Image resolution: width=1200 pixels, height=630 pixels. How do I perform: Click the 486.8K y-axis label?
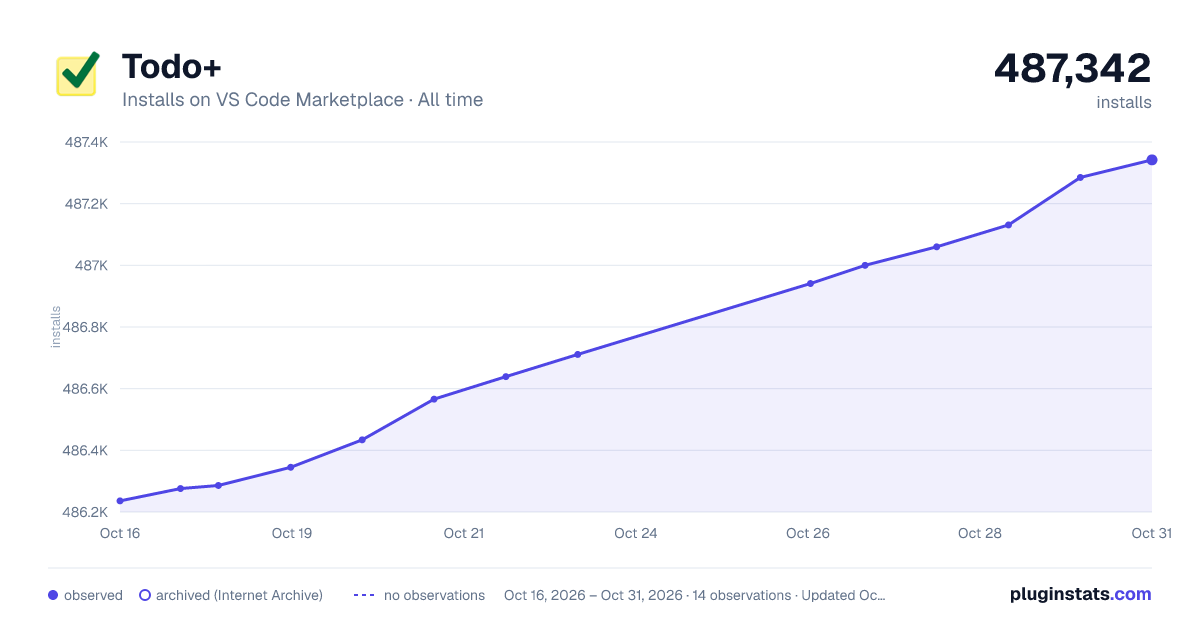(86, 327)
